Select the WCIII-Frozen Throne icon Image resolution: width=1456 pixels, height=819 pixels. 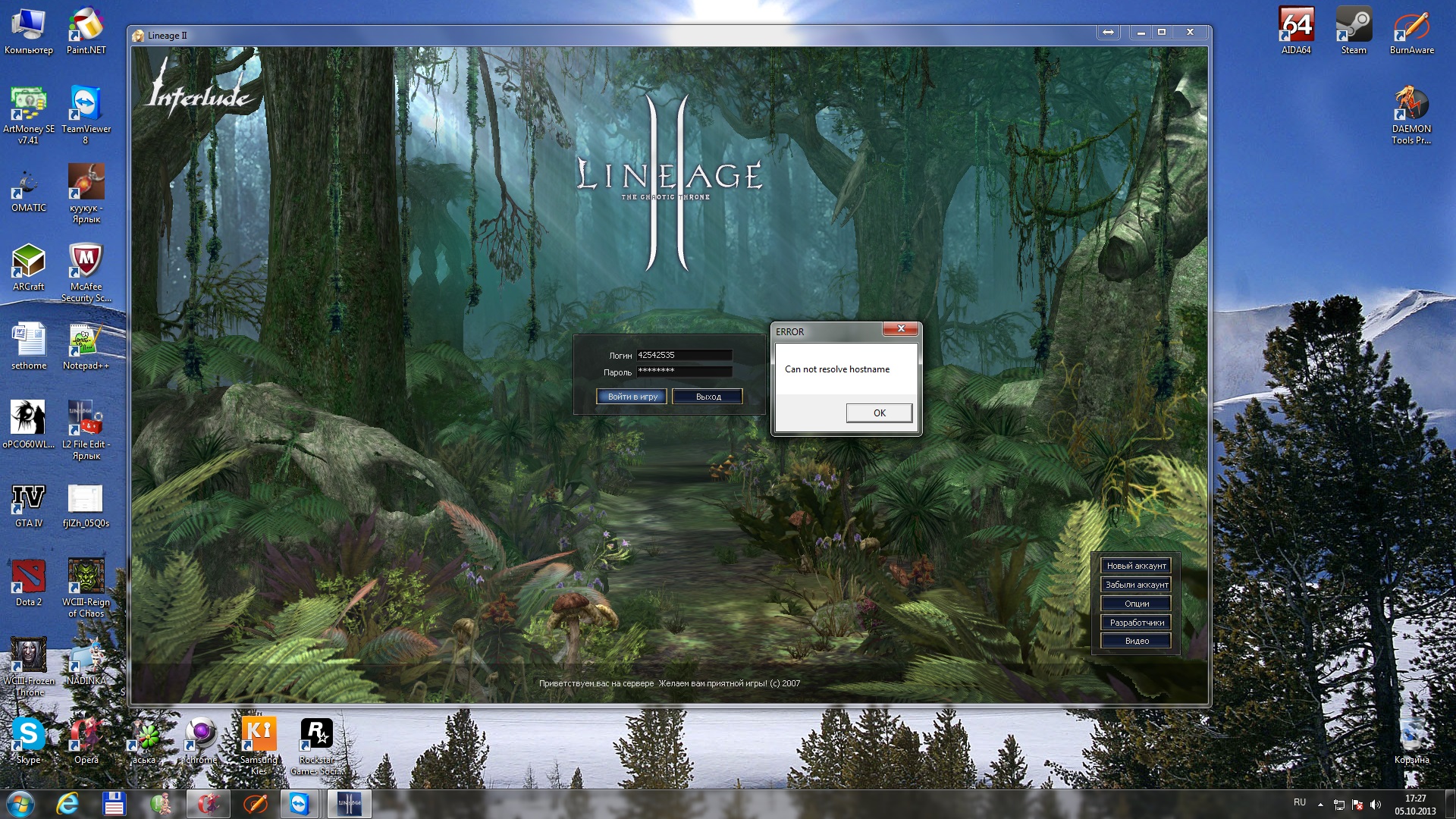pos(29,667)
